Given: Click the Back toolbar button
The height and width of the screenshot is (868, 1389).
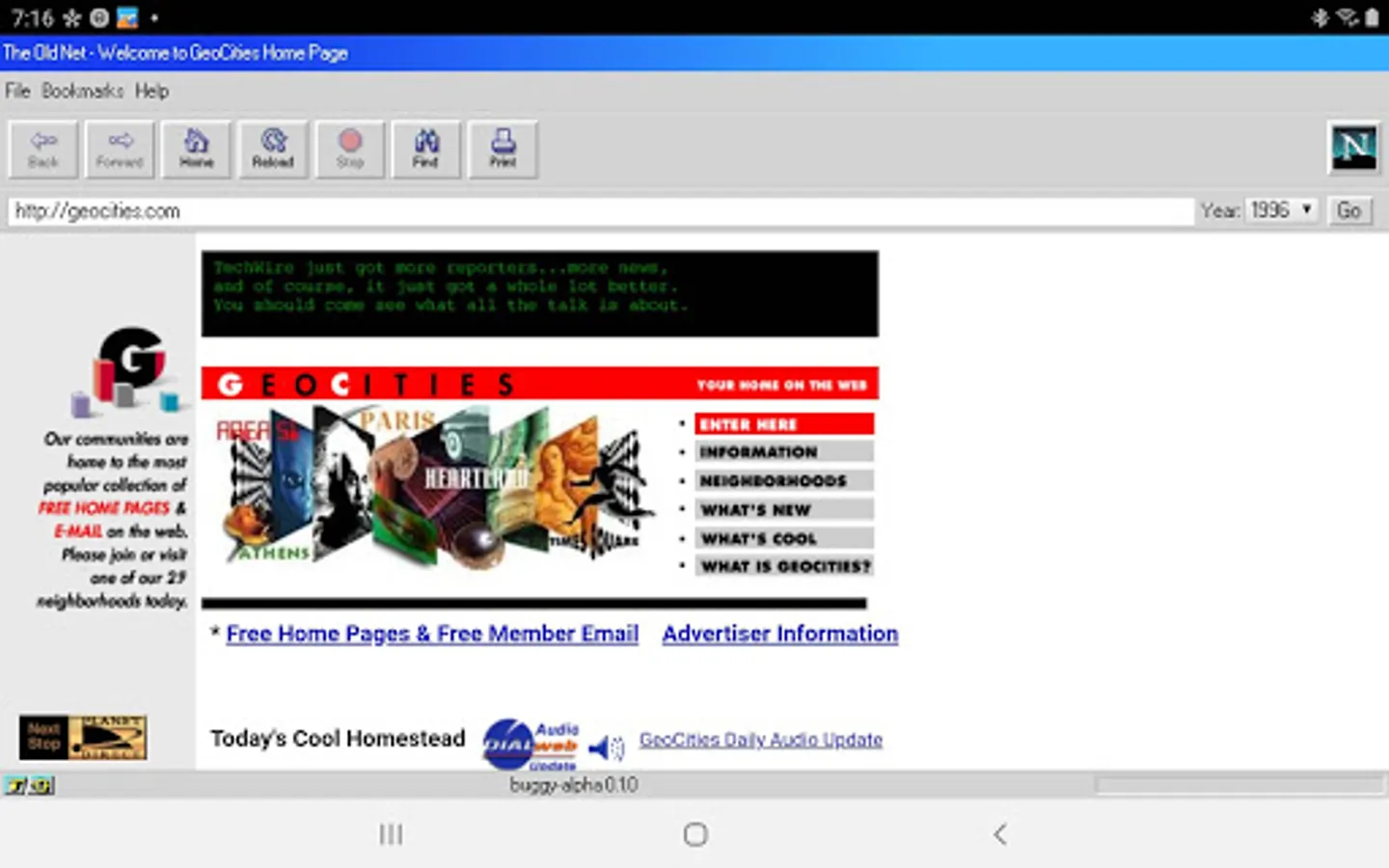Looking at the screenshot, I should [43, 149].
